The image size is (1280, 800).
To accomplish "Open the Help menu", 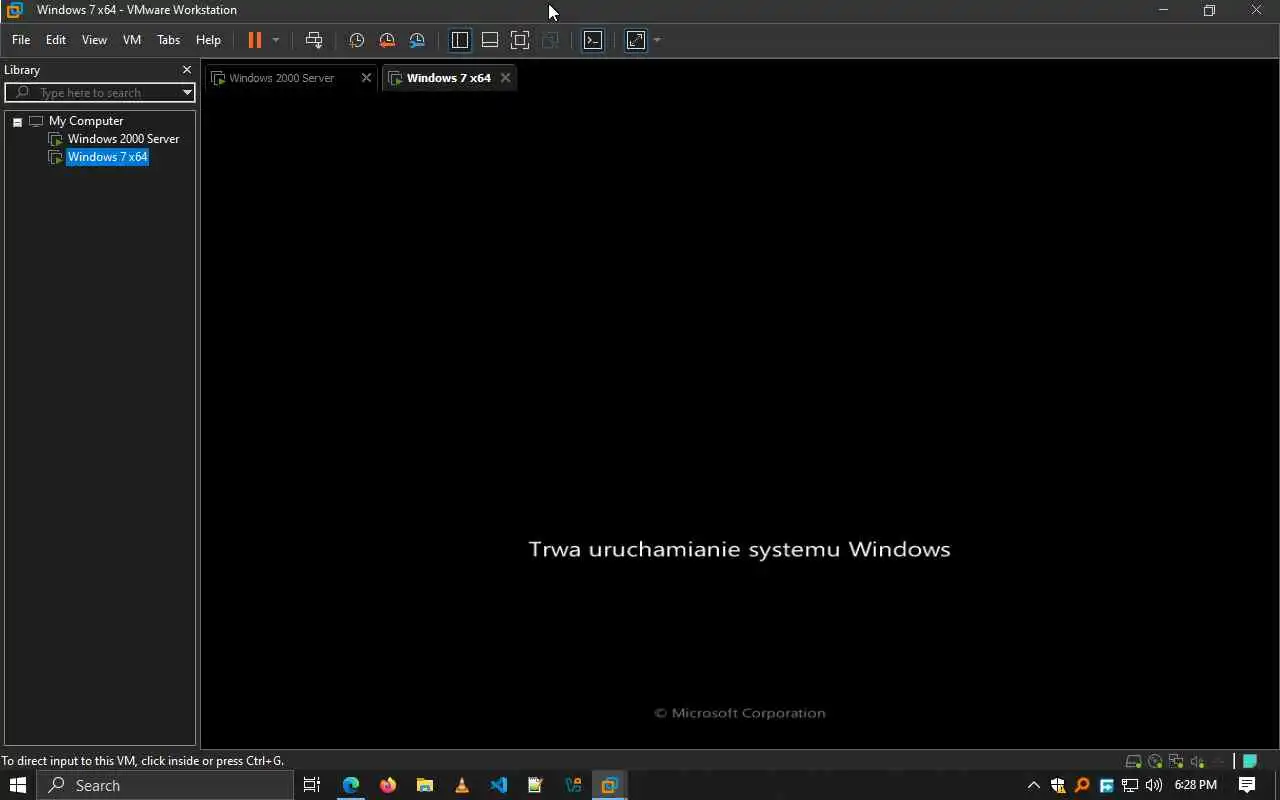I will click(208, 40).
